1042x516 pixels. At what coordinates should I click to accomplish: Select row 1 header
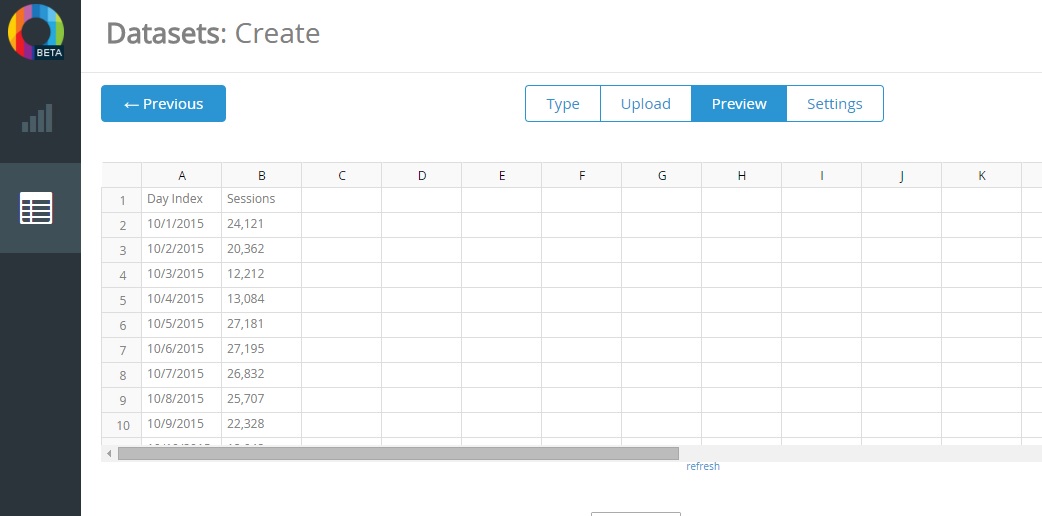pyautogui.click(x=122, y=200)
